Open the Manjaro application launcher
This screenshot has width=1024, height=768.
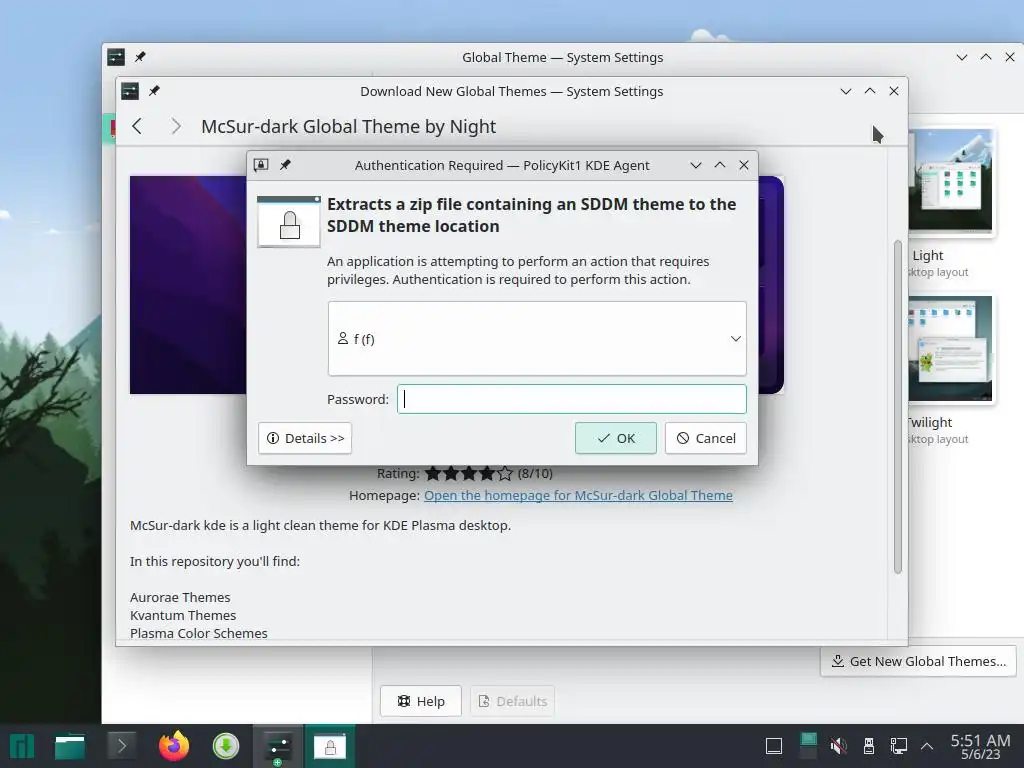point(22,746)
